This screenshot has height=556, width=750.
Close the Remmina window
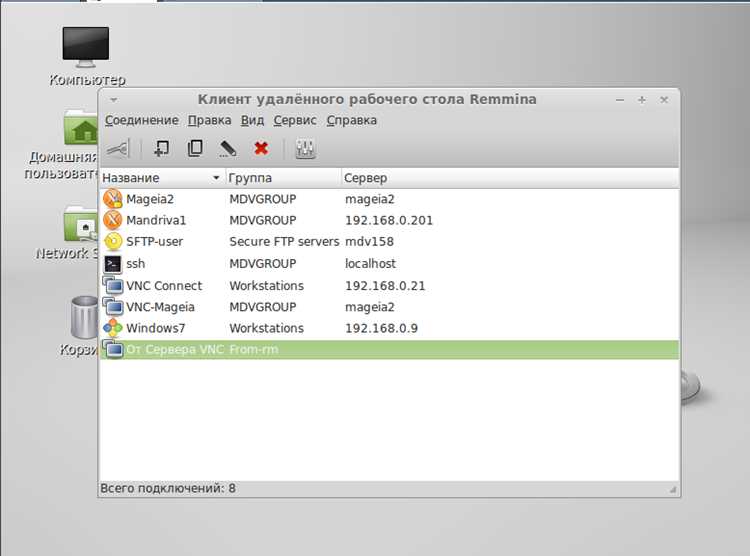click(x=664, y=100)
